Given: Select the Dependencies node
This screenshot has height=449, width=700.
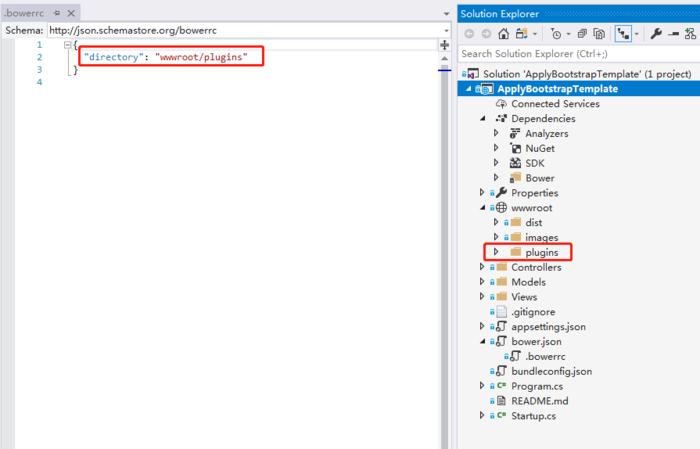Looking at the screenshot, I should click(543, 119).
